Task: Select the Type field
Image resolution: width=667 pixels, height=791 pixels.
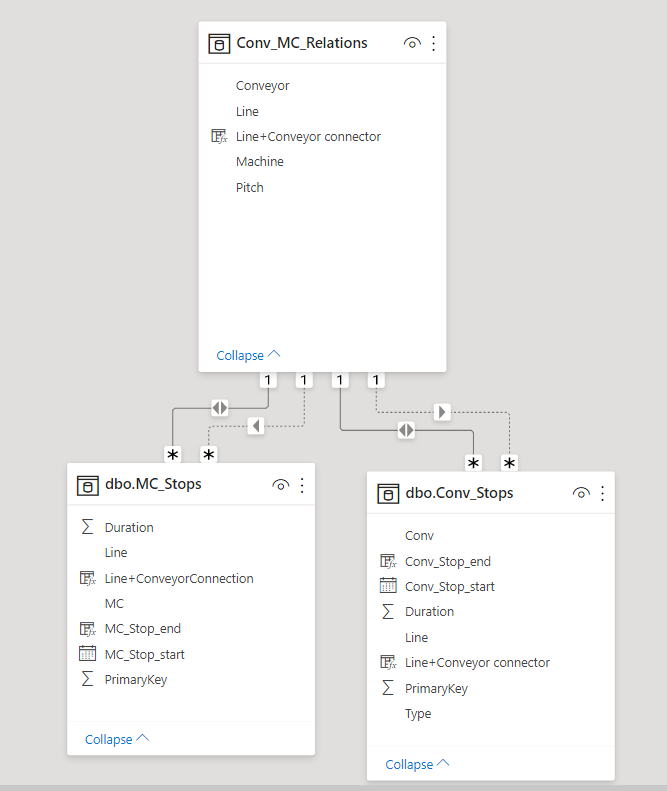Action: (x=418, y=714)
